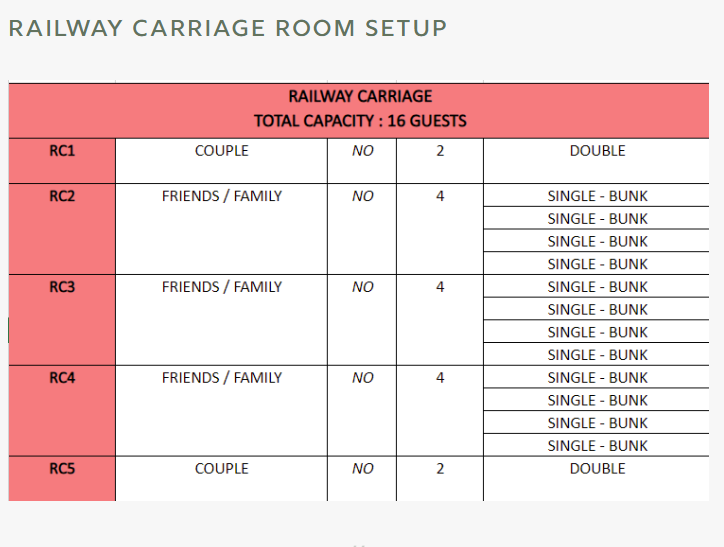724x547 pixels.
Task: Click the FRIENDS / FAMILY cell for RC2
Action: point(222,229)
